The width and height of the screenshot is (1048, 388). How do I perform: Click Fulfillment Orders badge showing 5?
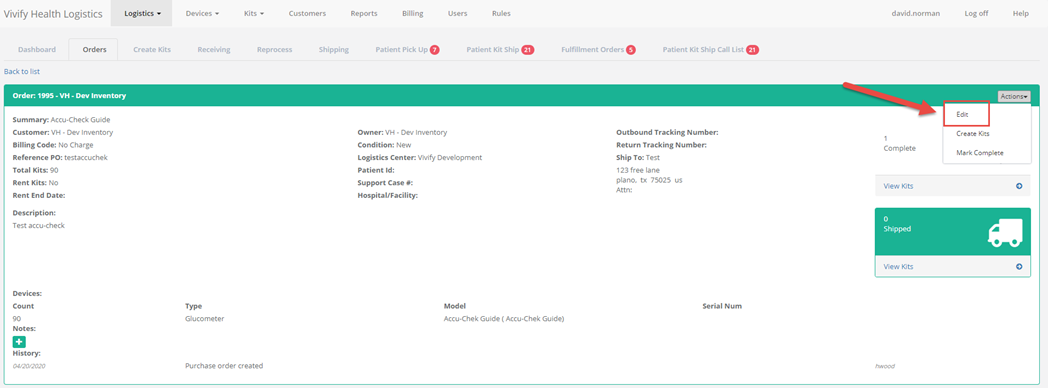coord(631,50)
